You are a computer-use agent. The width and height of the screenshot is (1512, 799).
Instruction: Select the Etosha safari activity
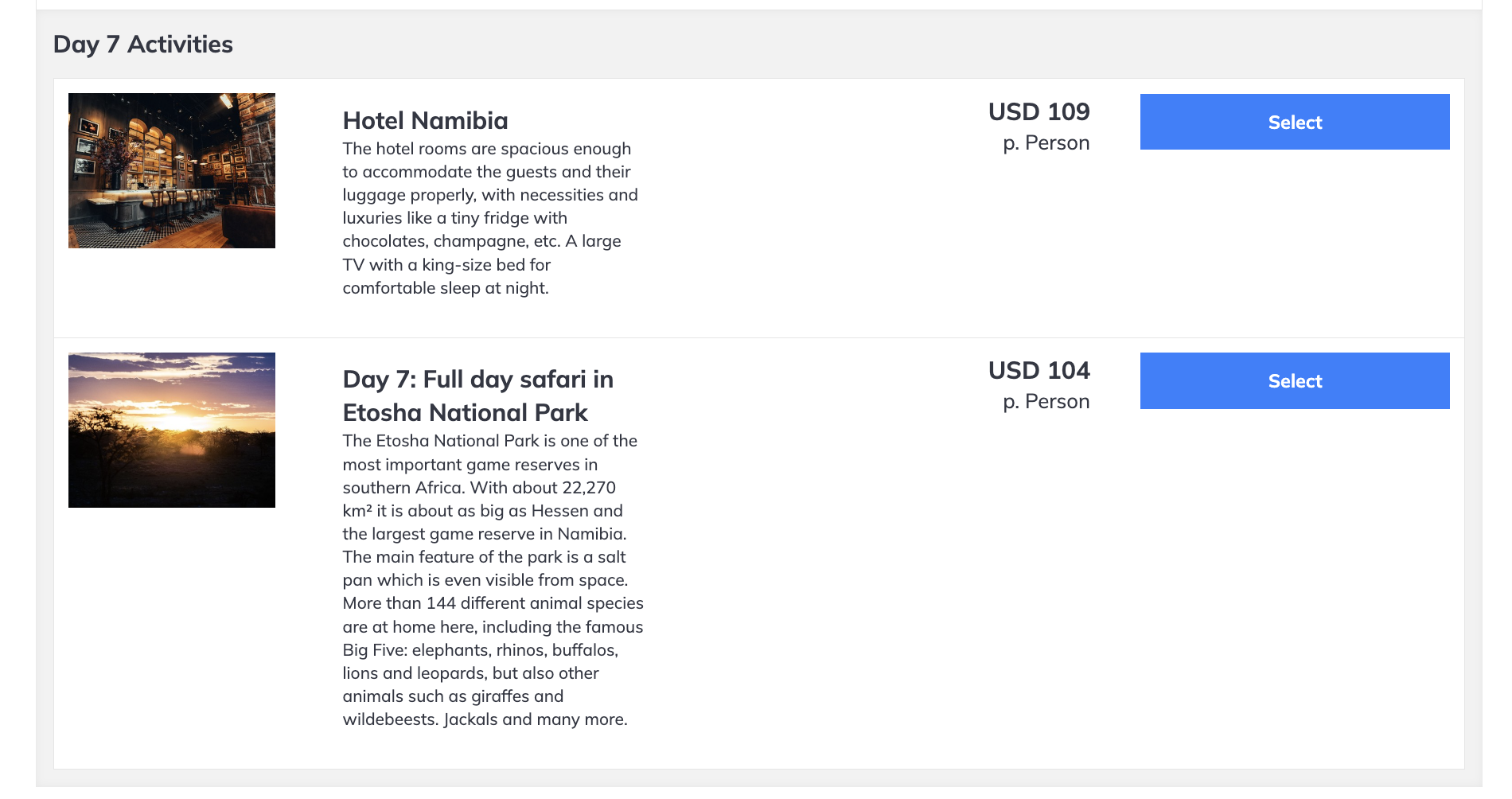point(1295,381)
